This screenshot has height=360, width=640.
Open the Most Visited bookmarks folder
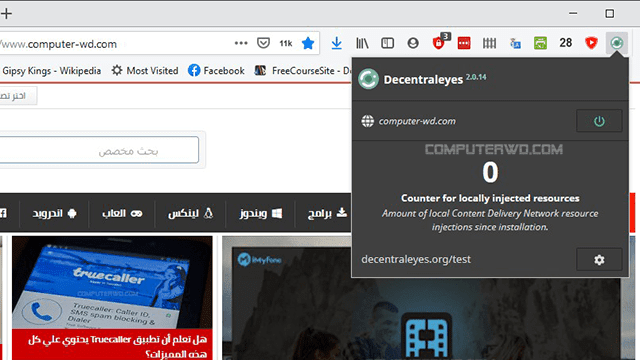pos(145,71)
